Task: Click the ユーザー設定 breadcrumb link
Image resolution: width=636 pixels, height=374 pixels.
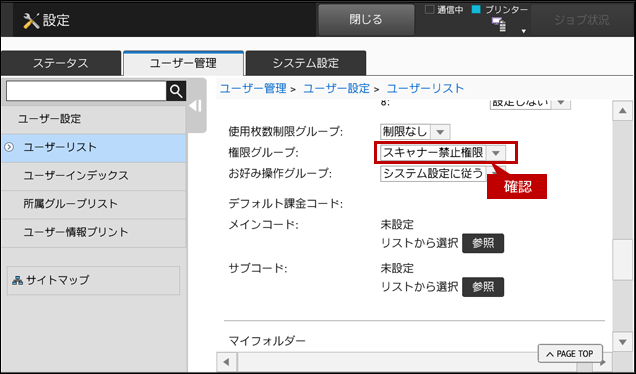Action: pos(337,88)
